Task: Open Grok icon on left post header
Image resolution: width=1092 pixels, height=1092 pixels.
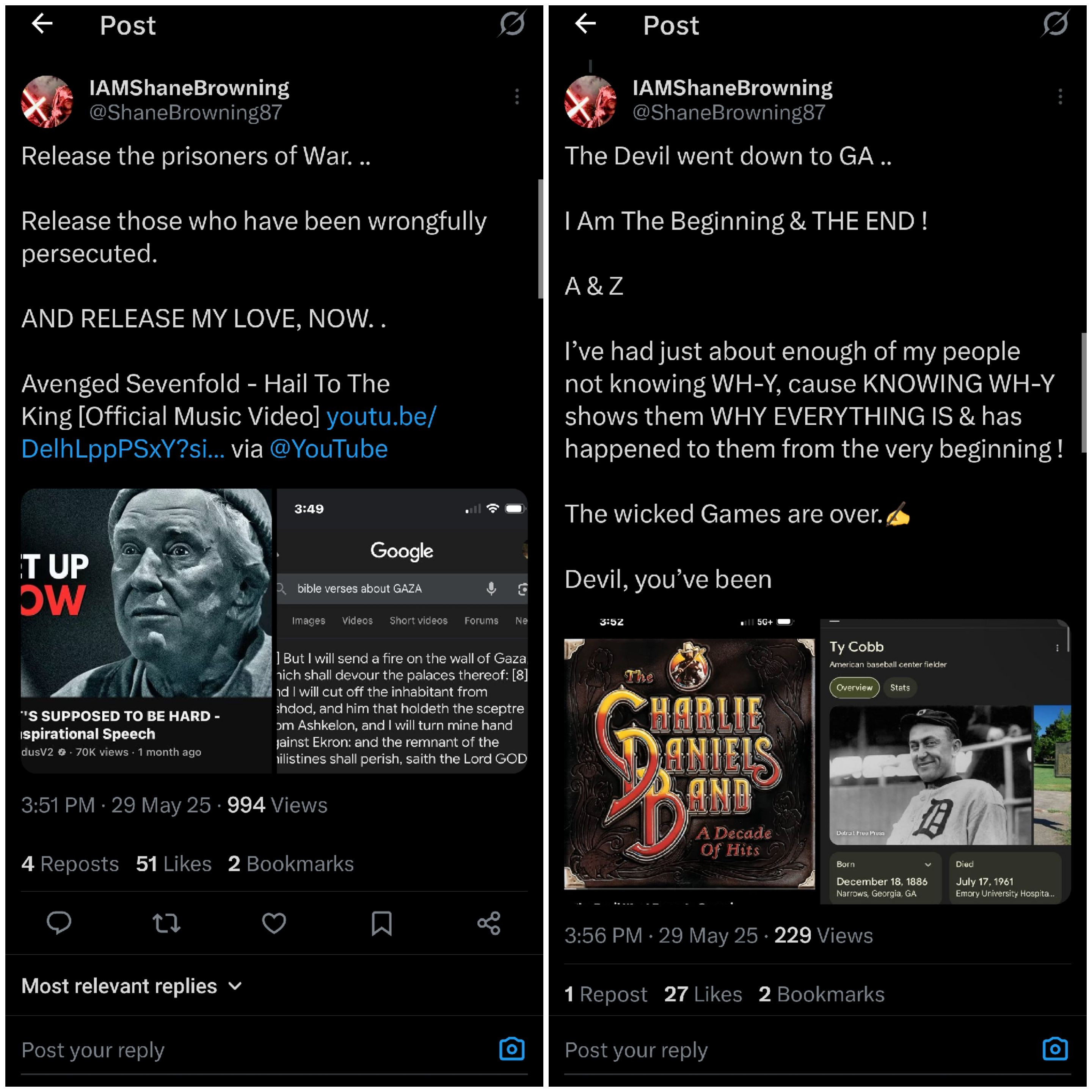Action: click(512, 24)
